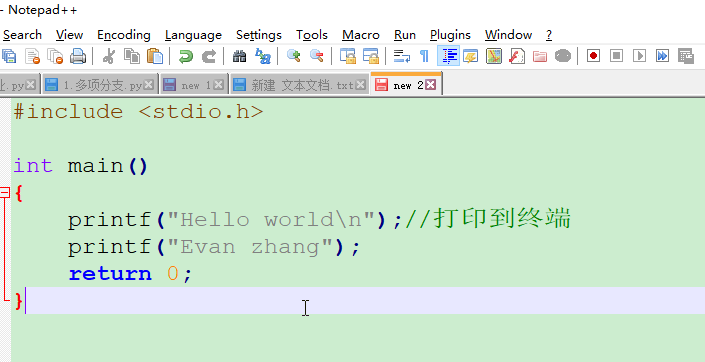Click the opening red brace
Image resolution: width=705 pixels, height=362 pixels.
[x=18, y=193]
